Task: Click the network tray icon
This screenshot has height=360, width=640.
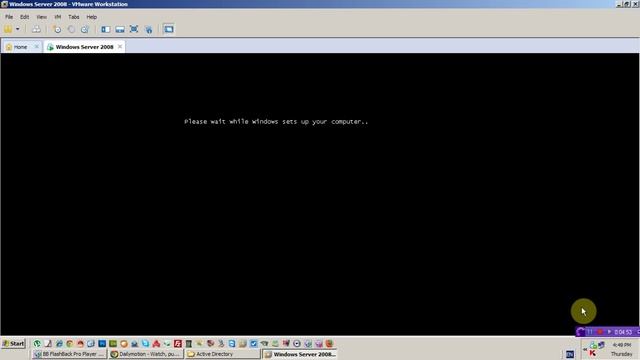Action: (x=601, y=345)
